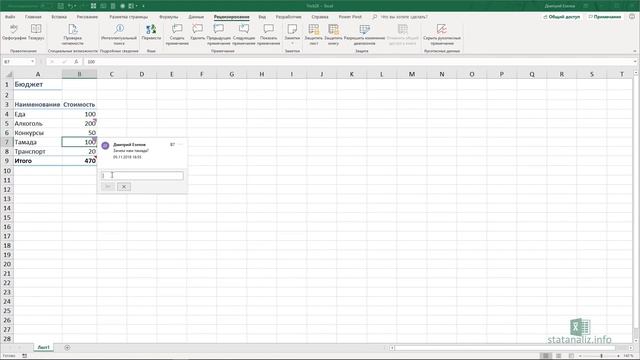The height and width of the screenshot is (360, 640).
Task: Select column header C
Action: point(111,74)
